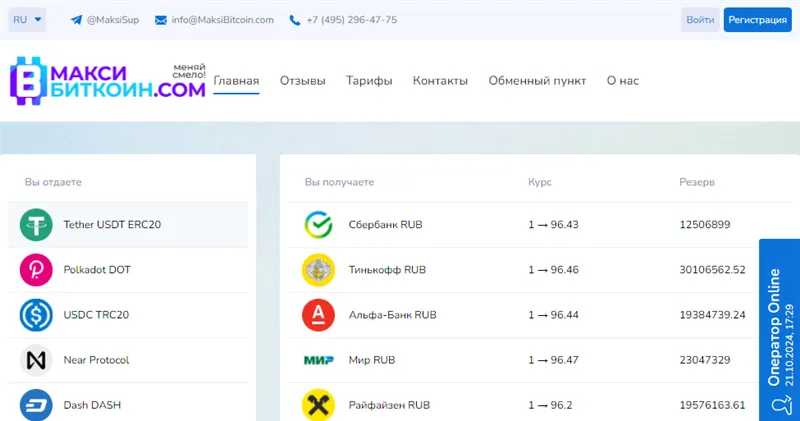Select Мир RUB to receive
This screenshot has height=421, width=800.
click(x=372, y=360)
